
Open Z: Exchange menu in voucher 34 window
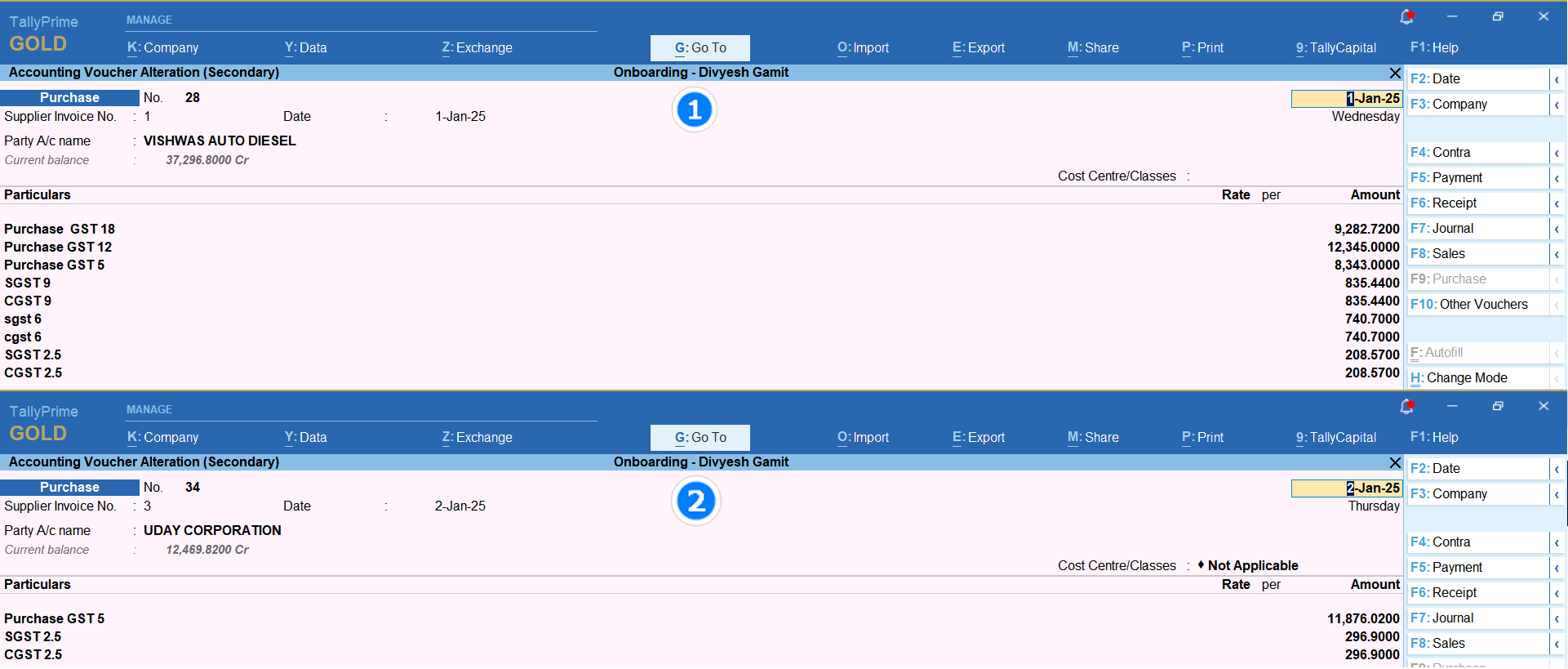point(477,438)
